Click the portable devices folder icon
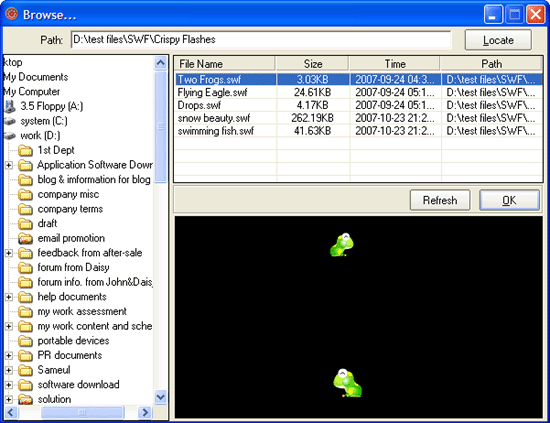The image size is (550, 423). [x=25, y=341]
